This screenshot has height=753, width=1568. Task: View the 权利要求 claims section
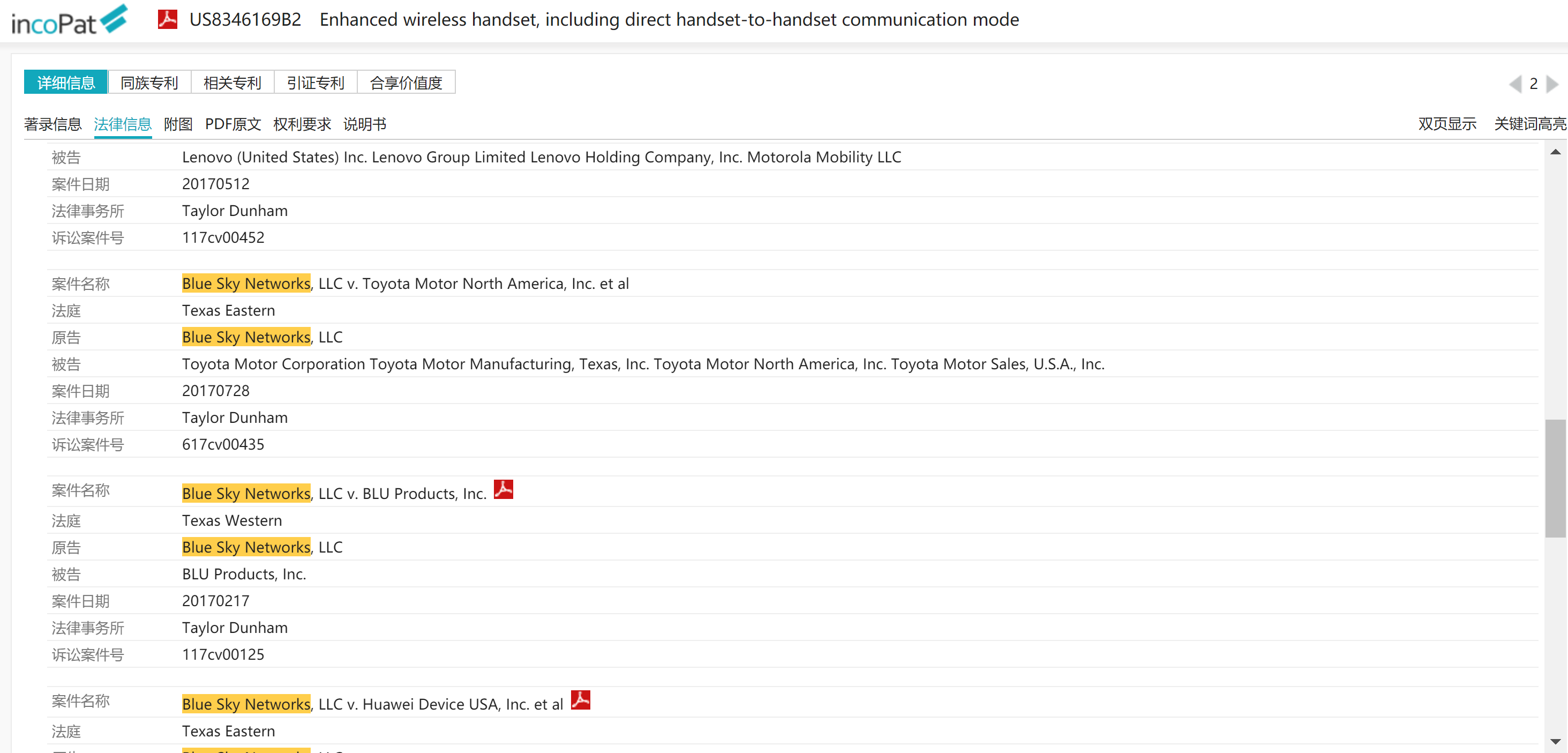point(302,124)
